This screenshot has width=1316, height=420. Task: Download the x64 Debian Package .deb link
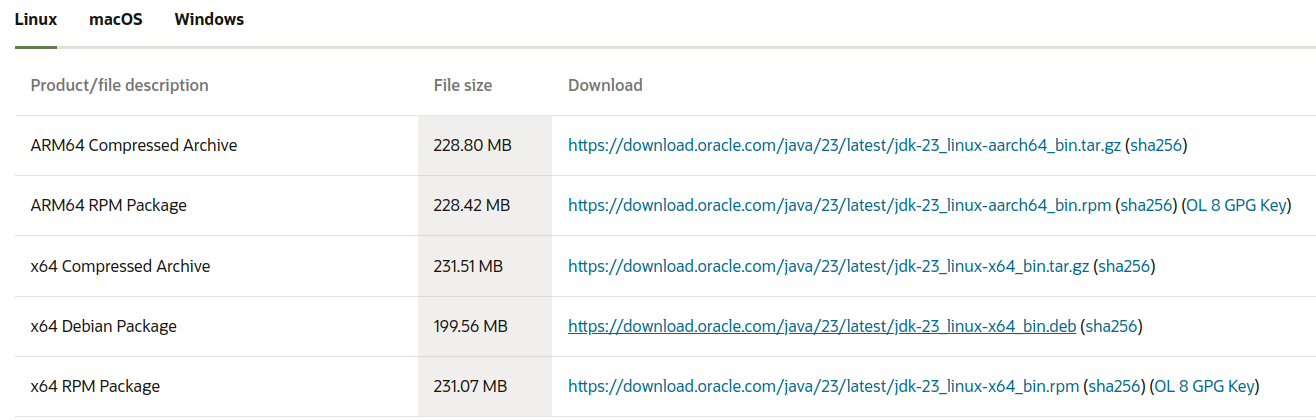click(823, 326)
